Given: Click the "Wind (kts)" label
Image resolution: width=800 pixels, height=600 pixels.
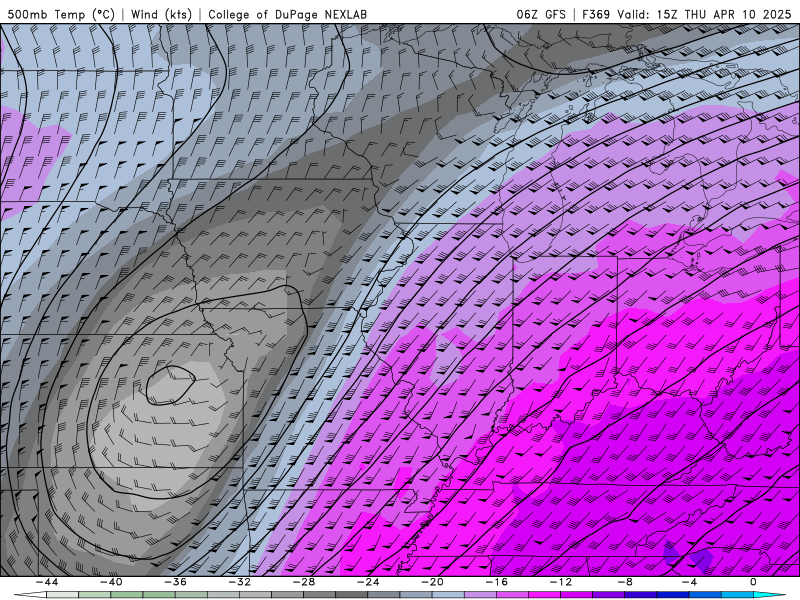Looking at the screenshot, I should 161,15.
